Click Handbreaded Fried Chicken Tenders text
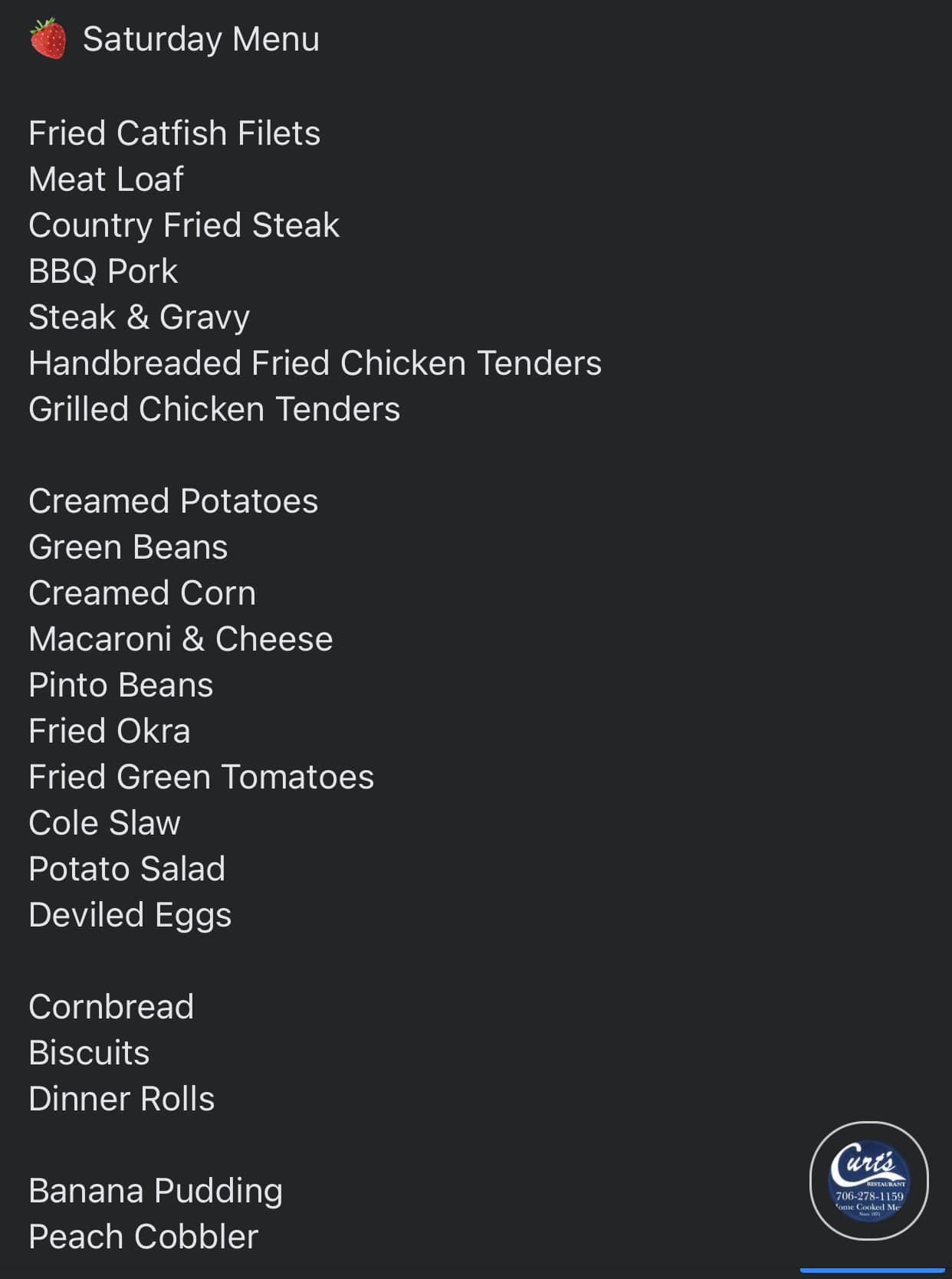This screenshot has width=952, height=1279. click(x=315, y=363)
